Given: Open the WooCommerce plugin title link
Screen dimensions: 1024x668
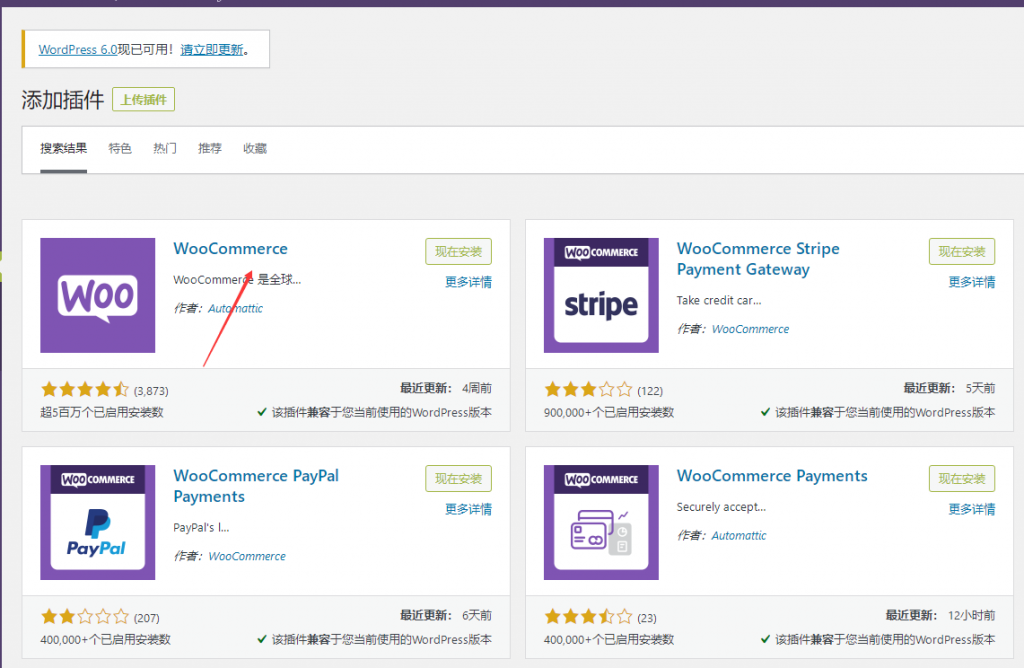Looking at the screenshot, I should tap(231, 249).
